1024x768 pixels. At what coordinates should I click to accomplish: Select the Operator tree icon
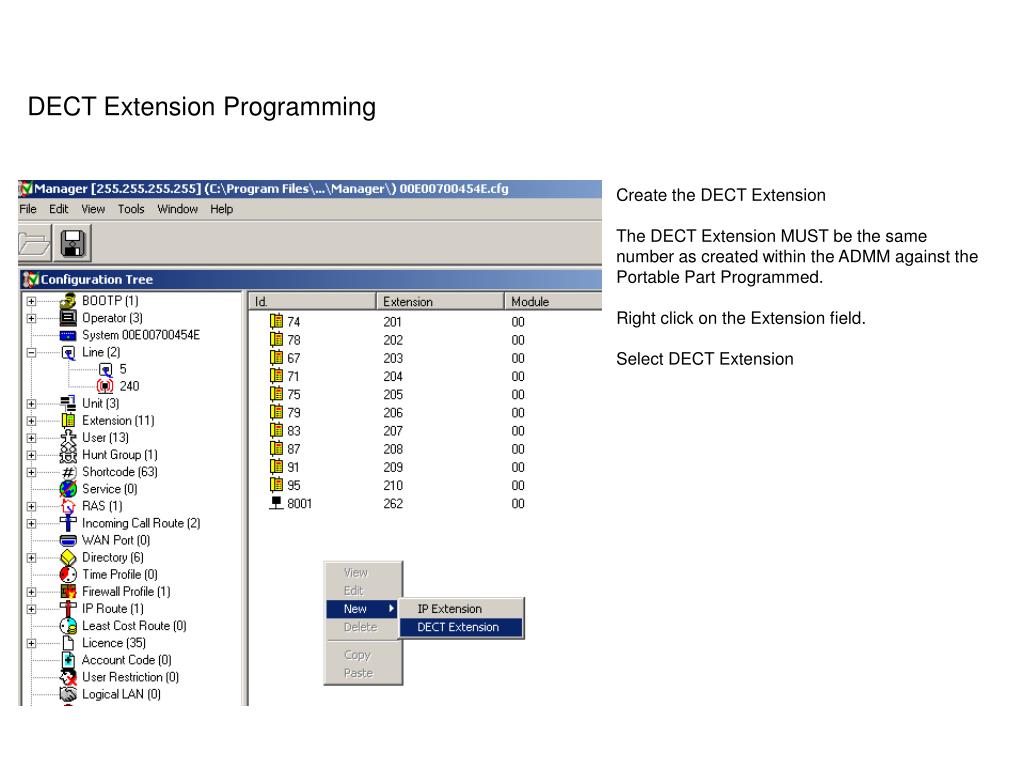(68, 318)
